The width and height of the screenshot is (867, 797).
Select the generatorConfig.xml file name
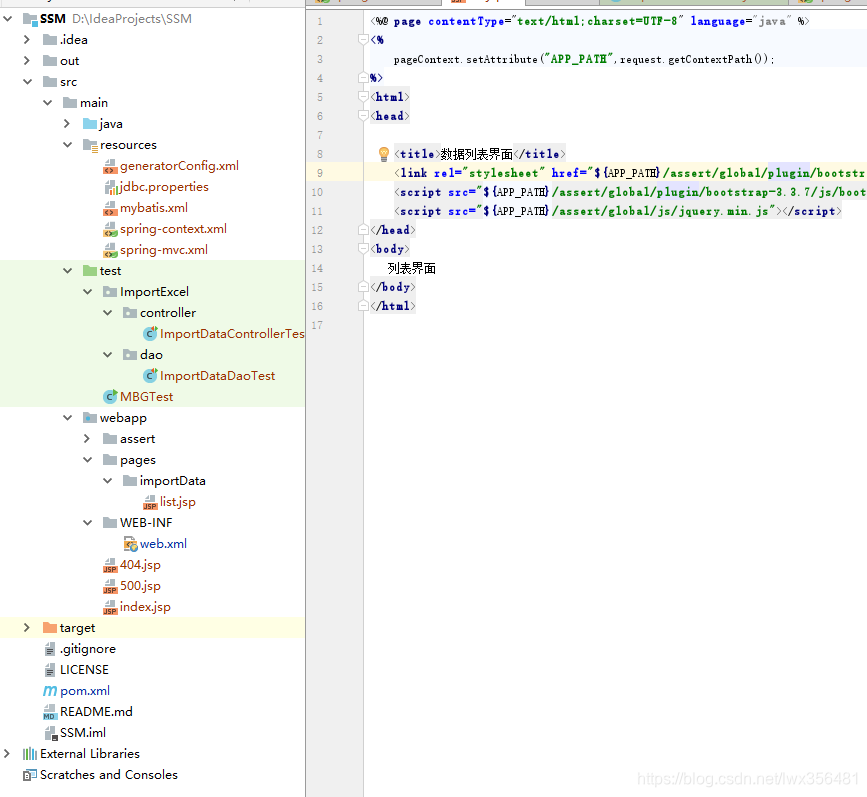179,165
